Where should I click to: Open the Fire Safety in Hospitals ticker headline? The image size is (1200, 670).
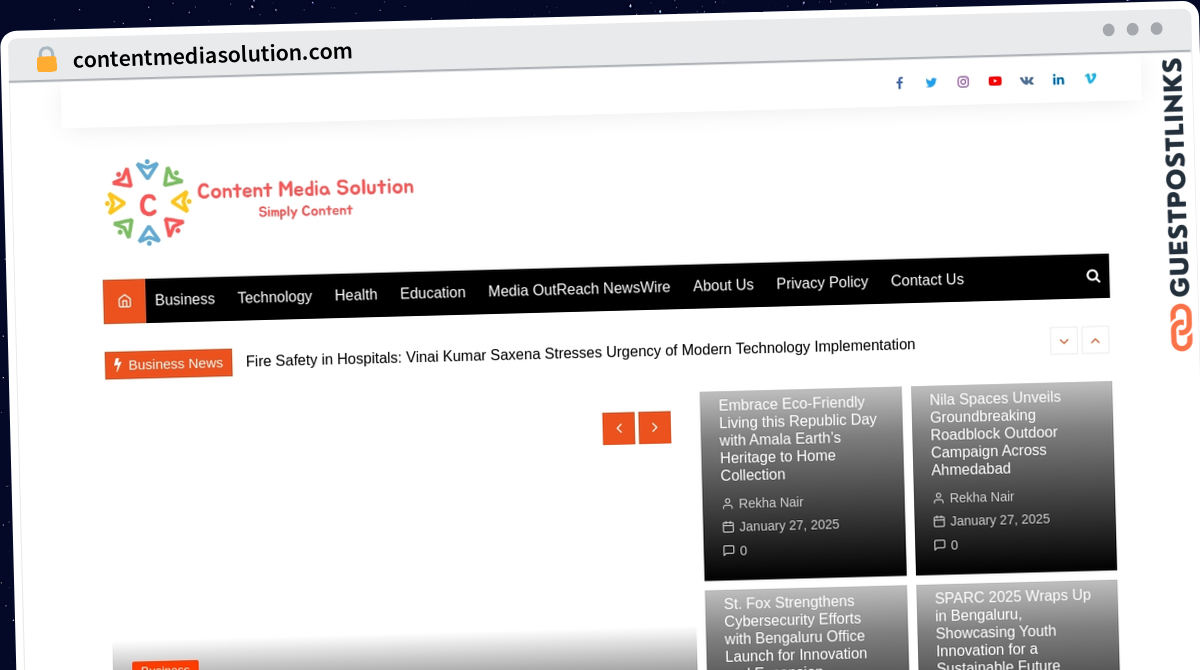point(580,353)
